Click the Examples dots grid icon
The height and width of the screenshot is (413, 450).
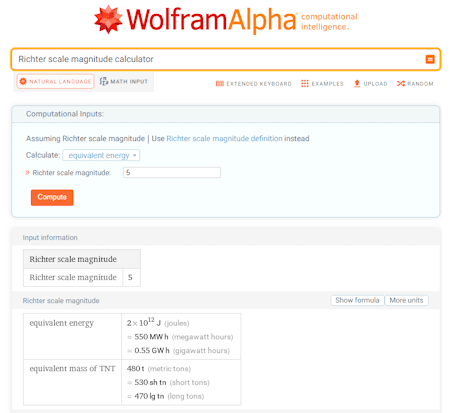(x=305, y=84)
